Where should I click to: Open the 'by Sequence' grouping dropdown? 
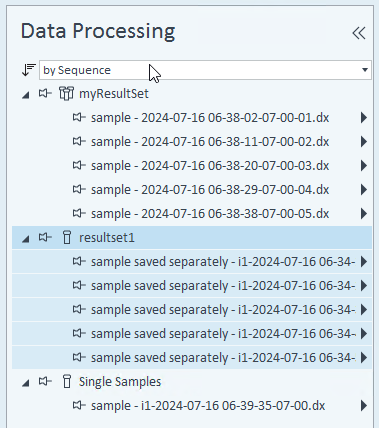tap(205, 70)
